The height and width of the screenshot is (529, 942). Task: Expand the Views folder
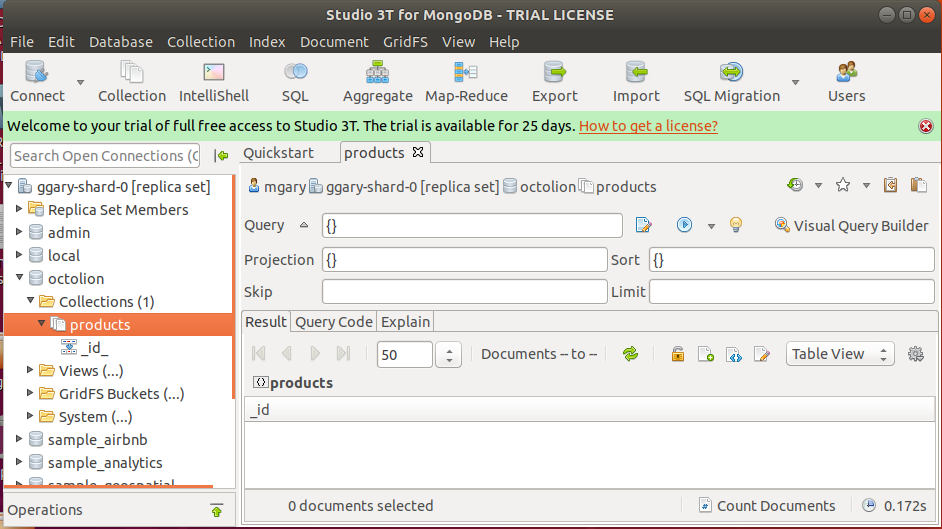[x=30, y=370]
